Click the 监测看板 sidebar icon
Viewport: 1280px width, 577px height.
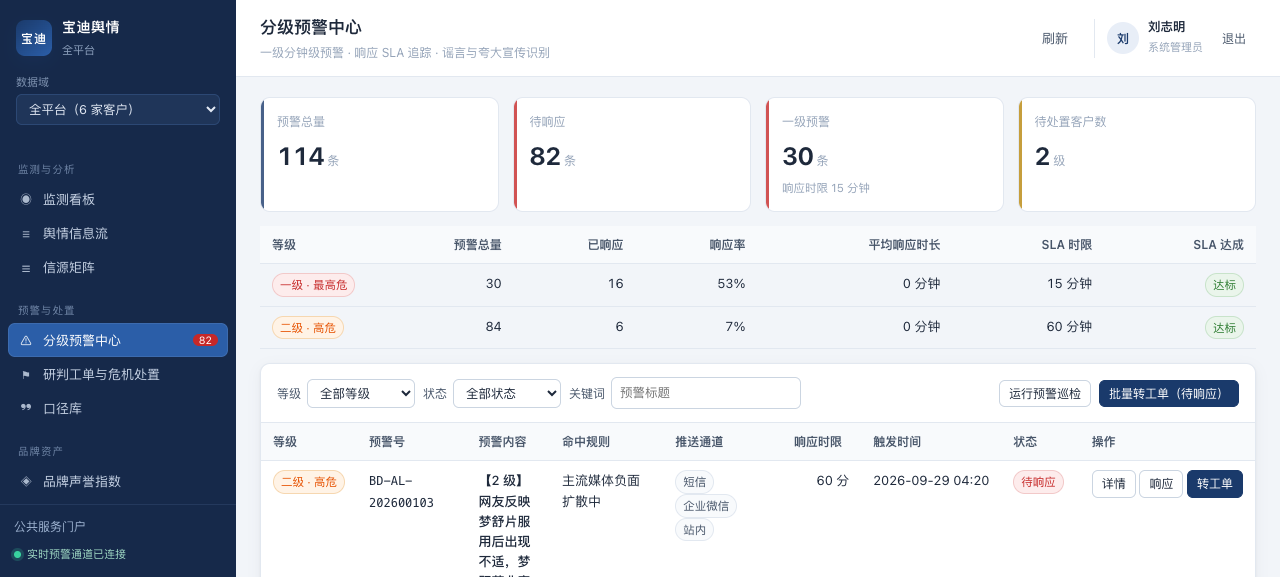tap(26, 199)
